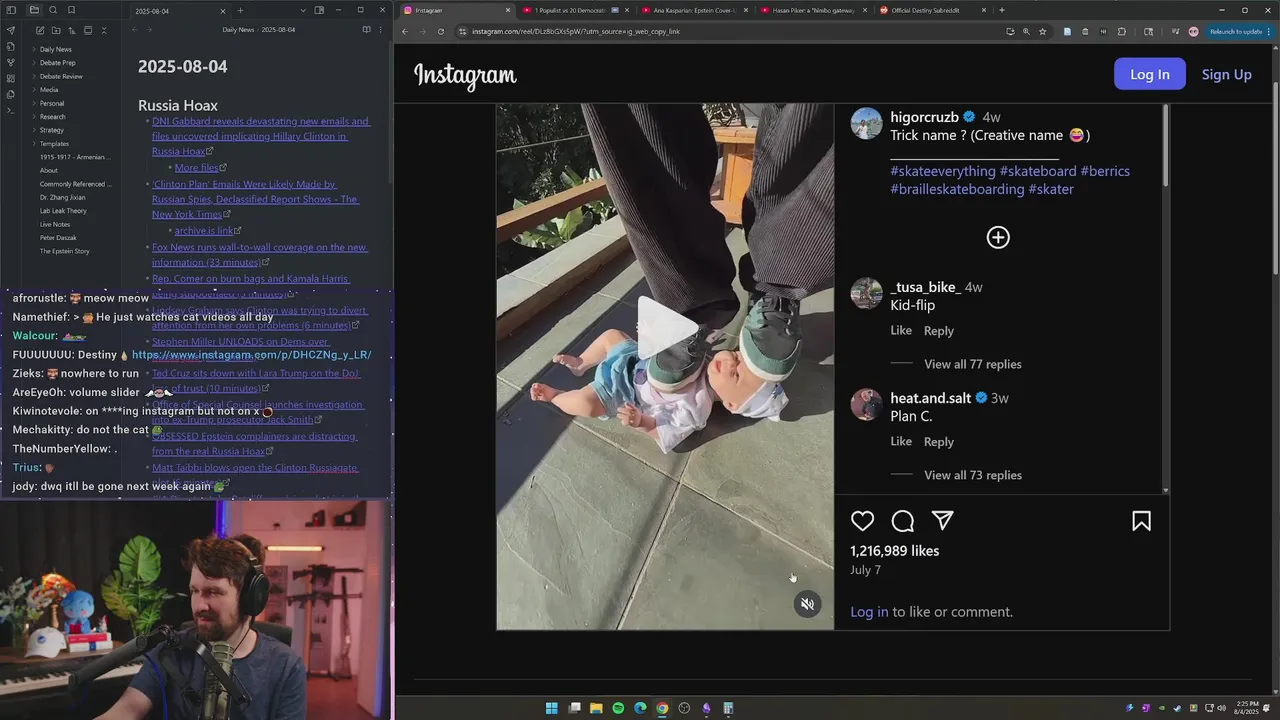Create a new note in Obsidian

click(x=40, y=31)
